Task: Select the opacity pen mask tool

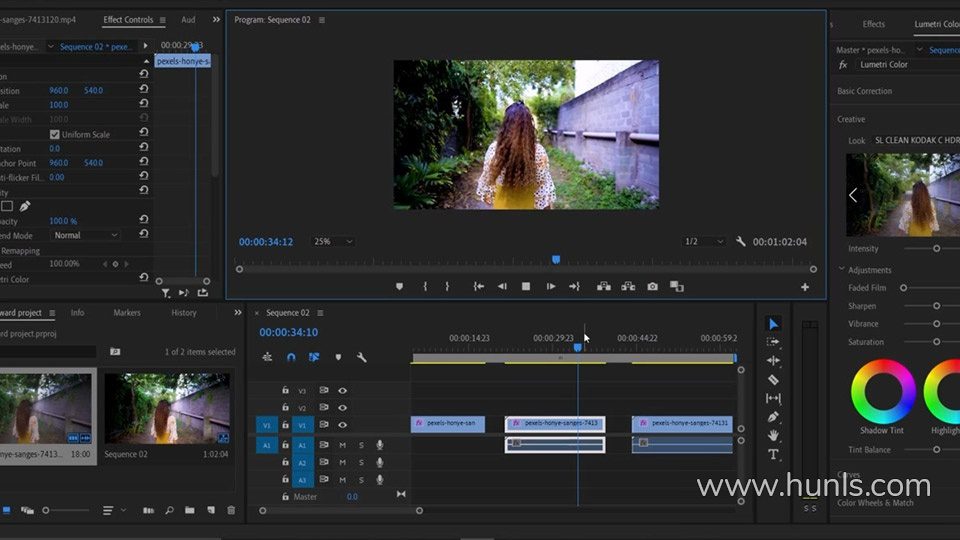Action: click(x=25, y=206)
